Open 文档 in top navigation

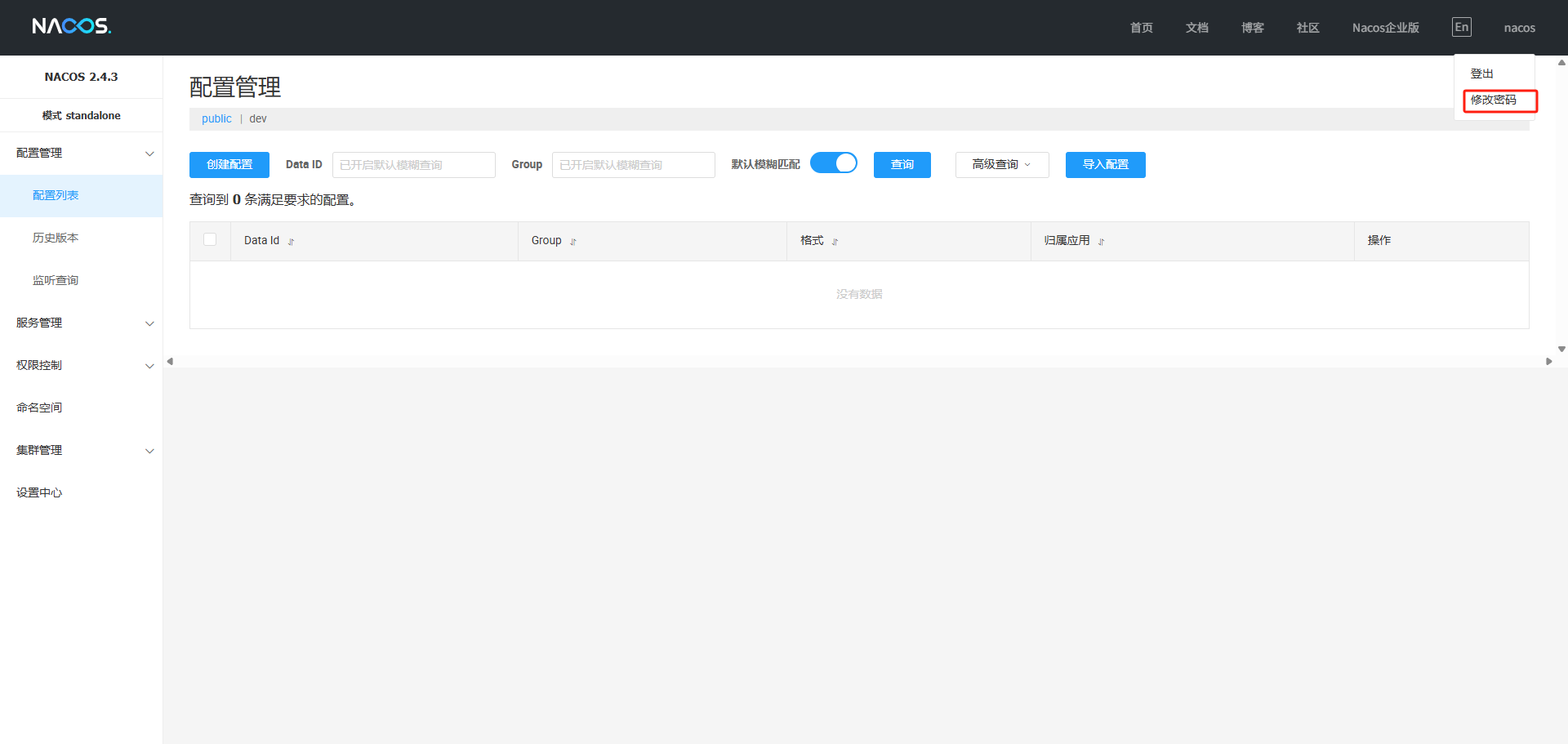pos(1196,28)
